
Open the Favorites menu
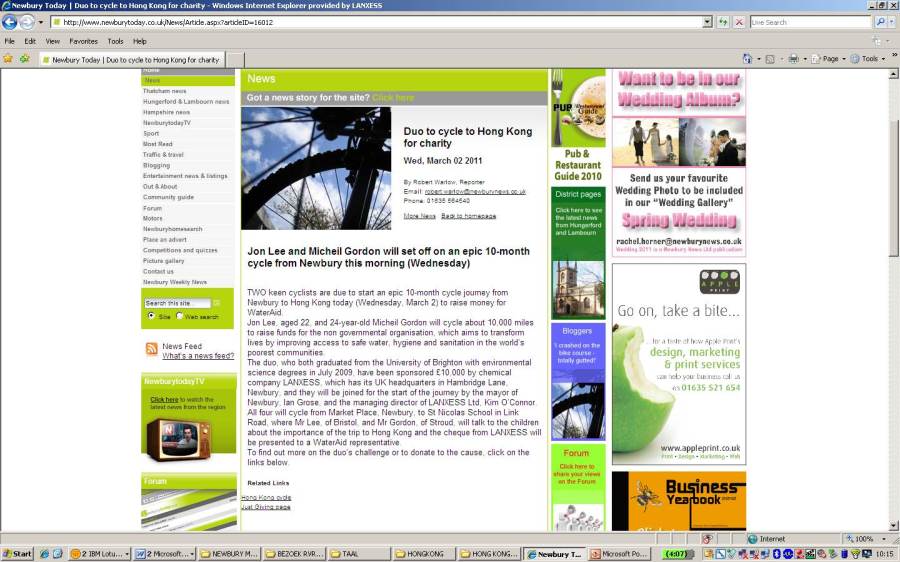(83, 41)
